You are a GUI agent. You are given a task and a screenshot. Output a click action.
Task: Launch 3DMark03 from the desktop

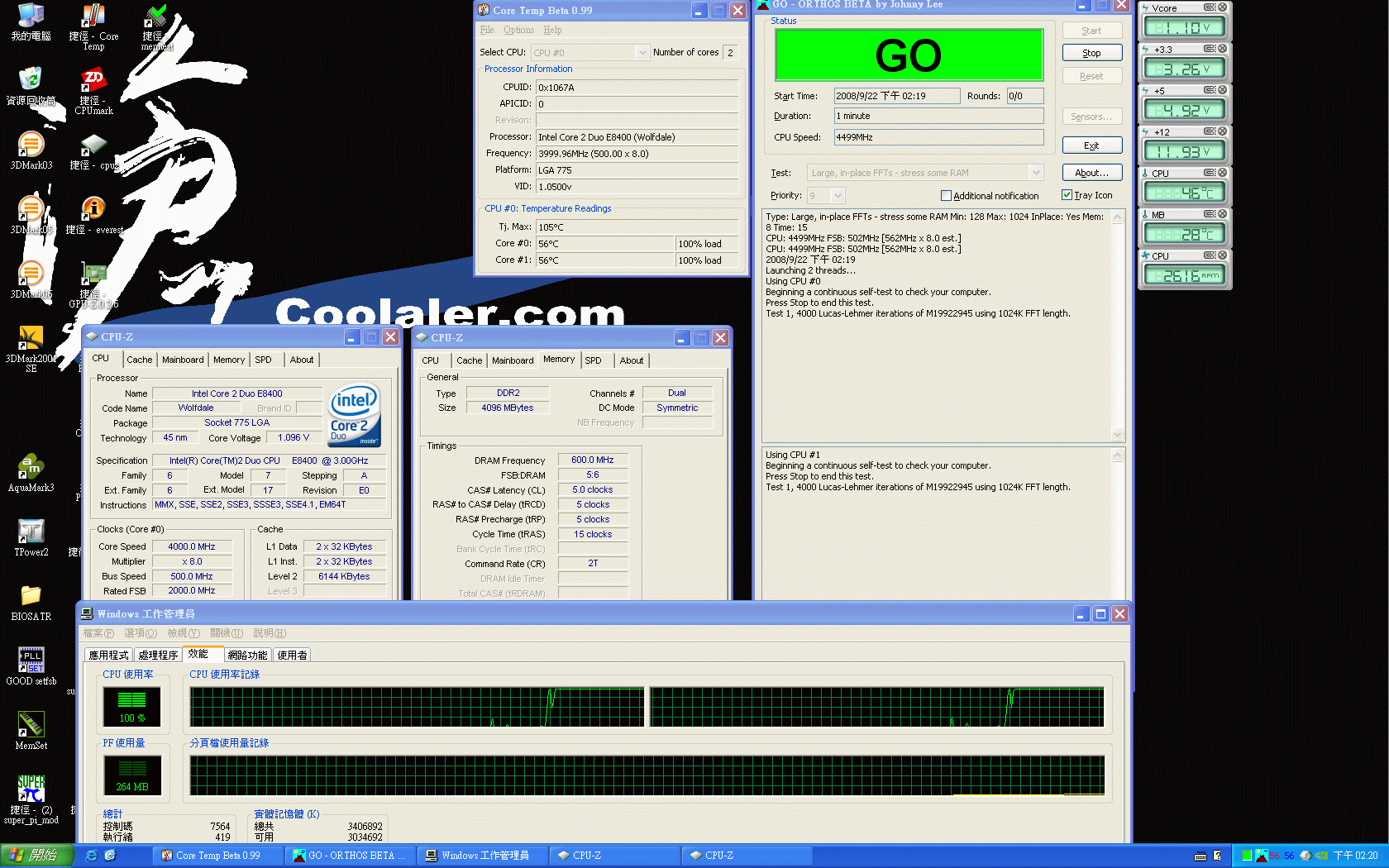tap(31, 150)
